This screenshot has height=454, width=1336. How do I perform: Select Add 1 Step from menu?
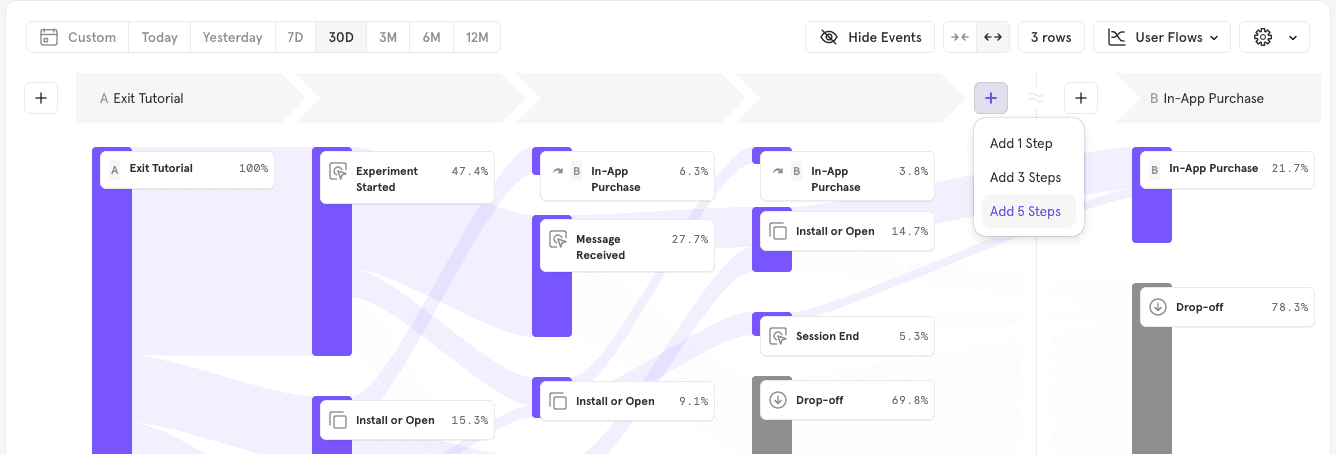pos(1021,143)
